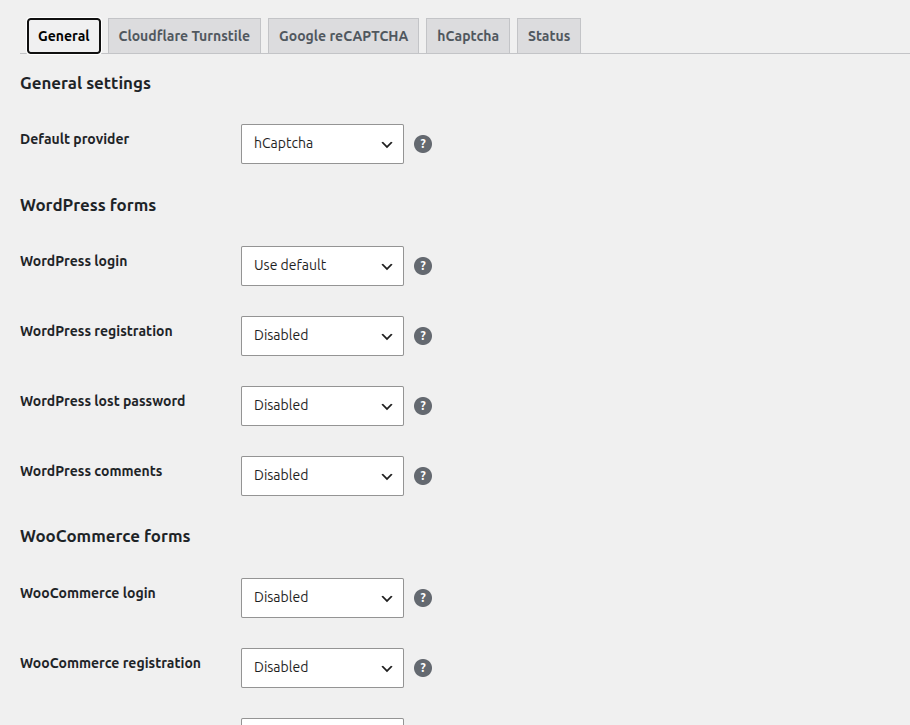The width and height of the screenshot is (910, 725).
Task: Show help for WordPress comments setting
Action: tap(423, 476)
